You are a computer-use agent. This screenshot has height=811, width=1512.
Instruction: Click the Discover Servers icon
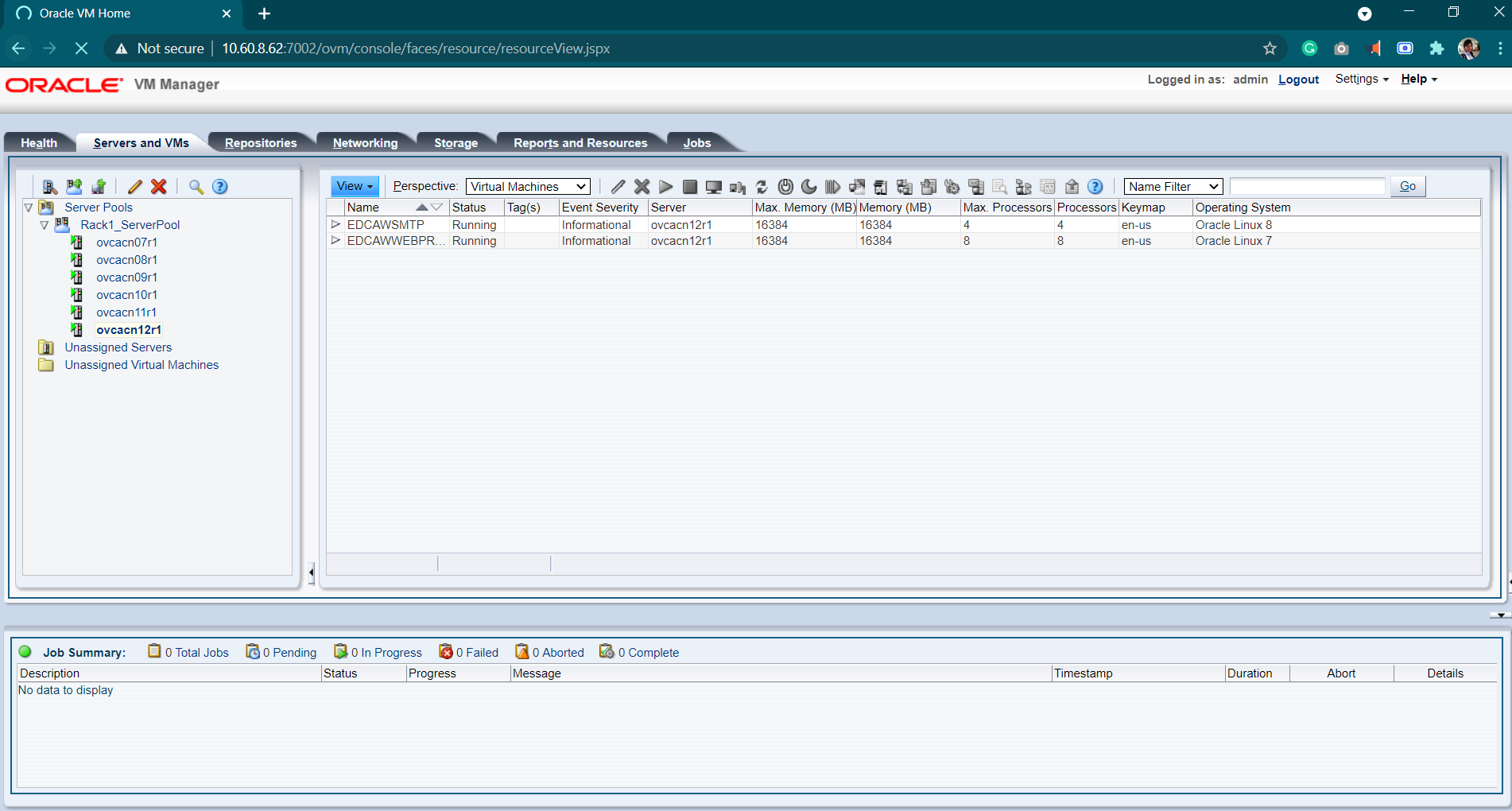(x=50, y=187)
